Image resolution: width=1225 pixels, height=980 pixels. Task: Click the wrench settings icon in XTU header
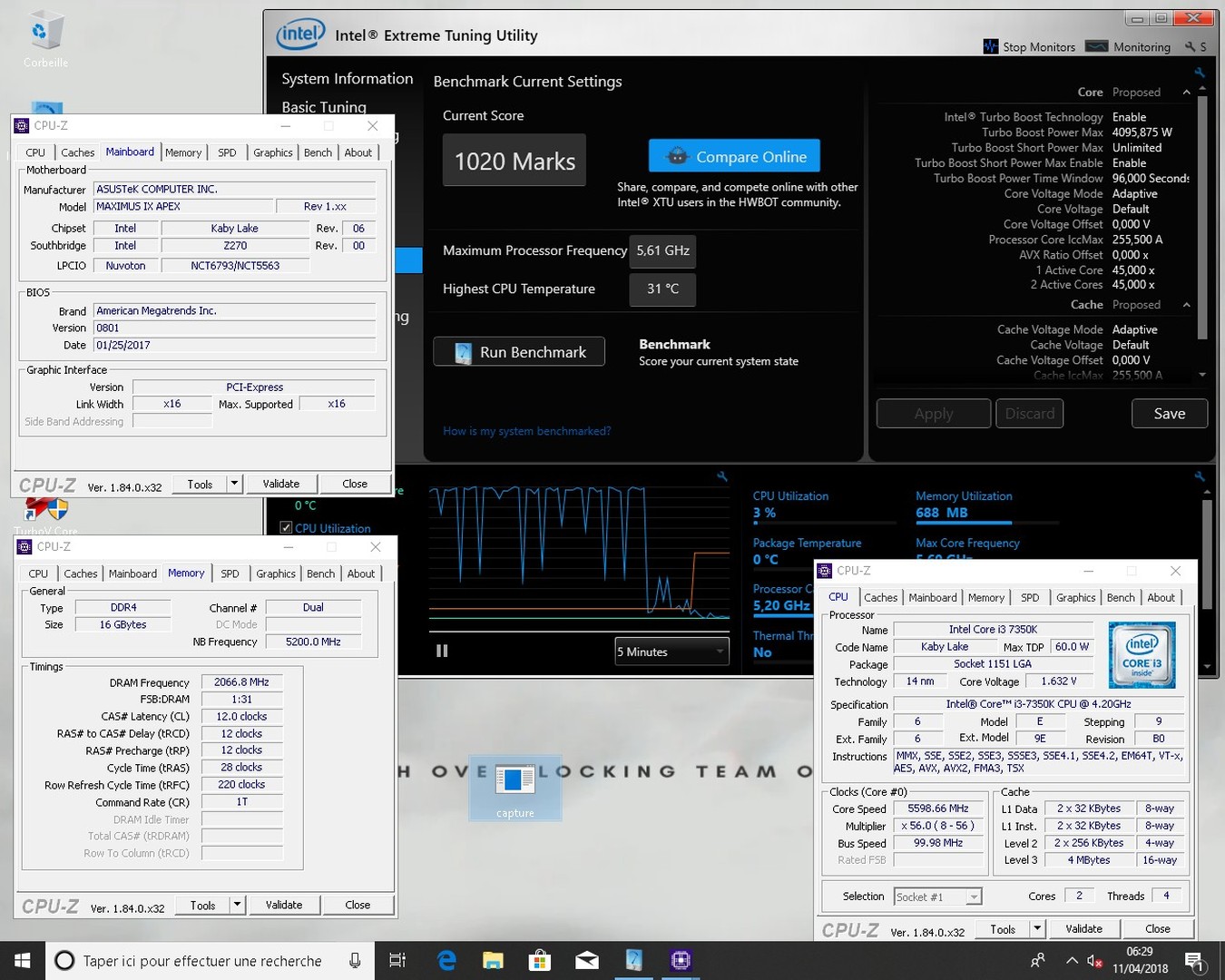1190,46
